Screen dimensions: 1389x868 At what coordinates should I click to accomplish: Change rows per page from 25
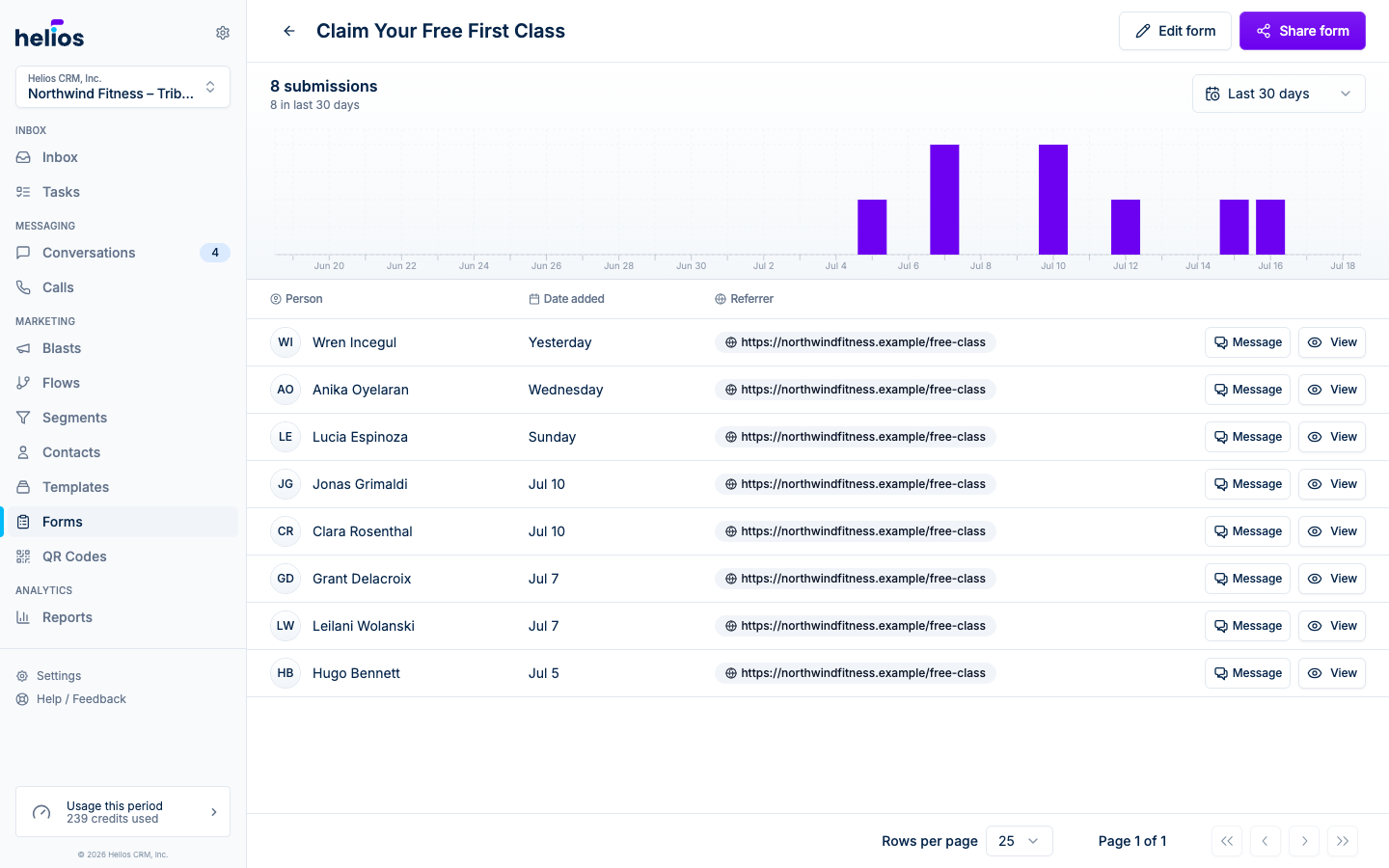(x=1020, y=841)
